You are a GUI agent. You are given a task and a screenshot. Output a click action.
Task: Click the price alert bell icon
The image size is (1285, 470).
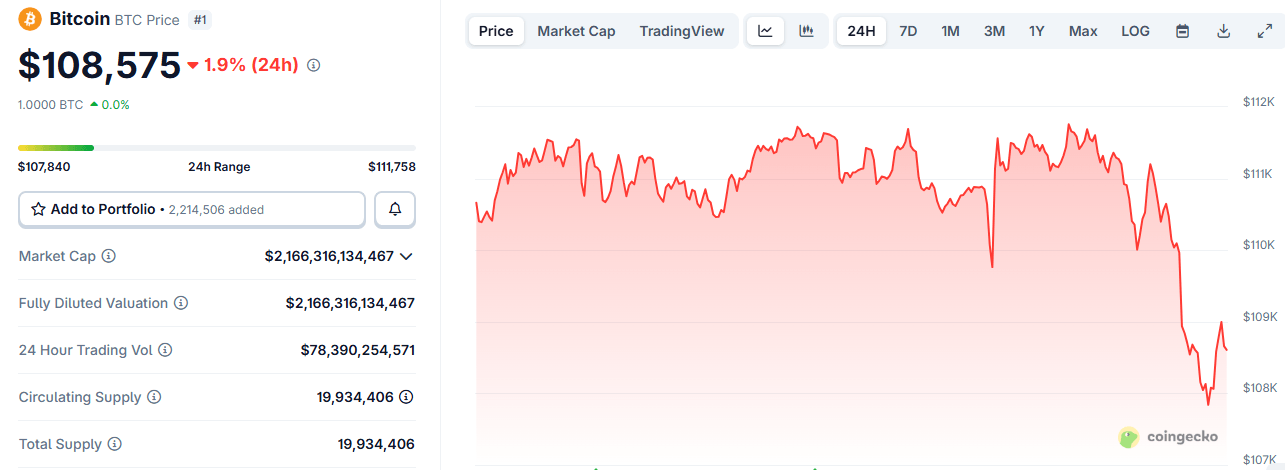pyautogui.click(x=395, y=209)
